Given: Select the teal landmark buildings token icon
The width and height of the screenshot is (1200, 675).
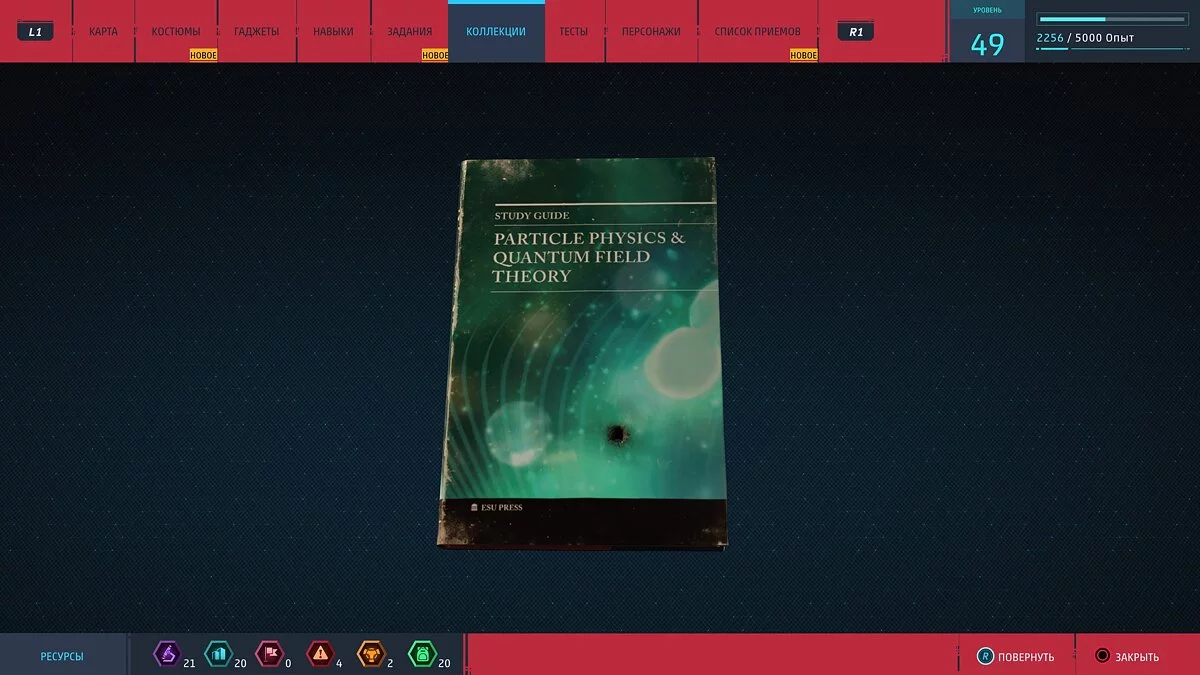Looking at the screenshot, I should (217, 655).
